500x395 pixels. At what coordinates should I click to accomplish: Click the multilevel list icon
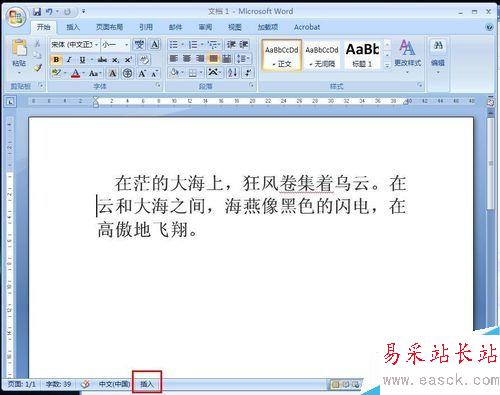[x=212, y=44]
